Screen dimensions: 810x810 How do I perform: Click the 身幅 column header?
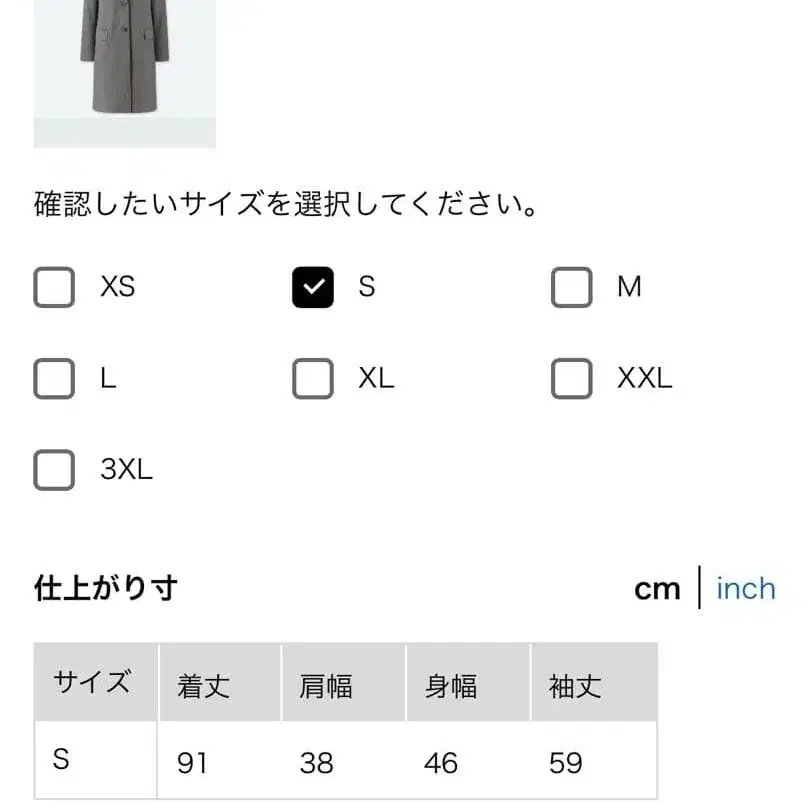coord(450,686)
